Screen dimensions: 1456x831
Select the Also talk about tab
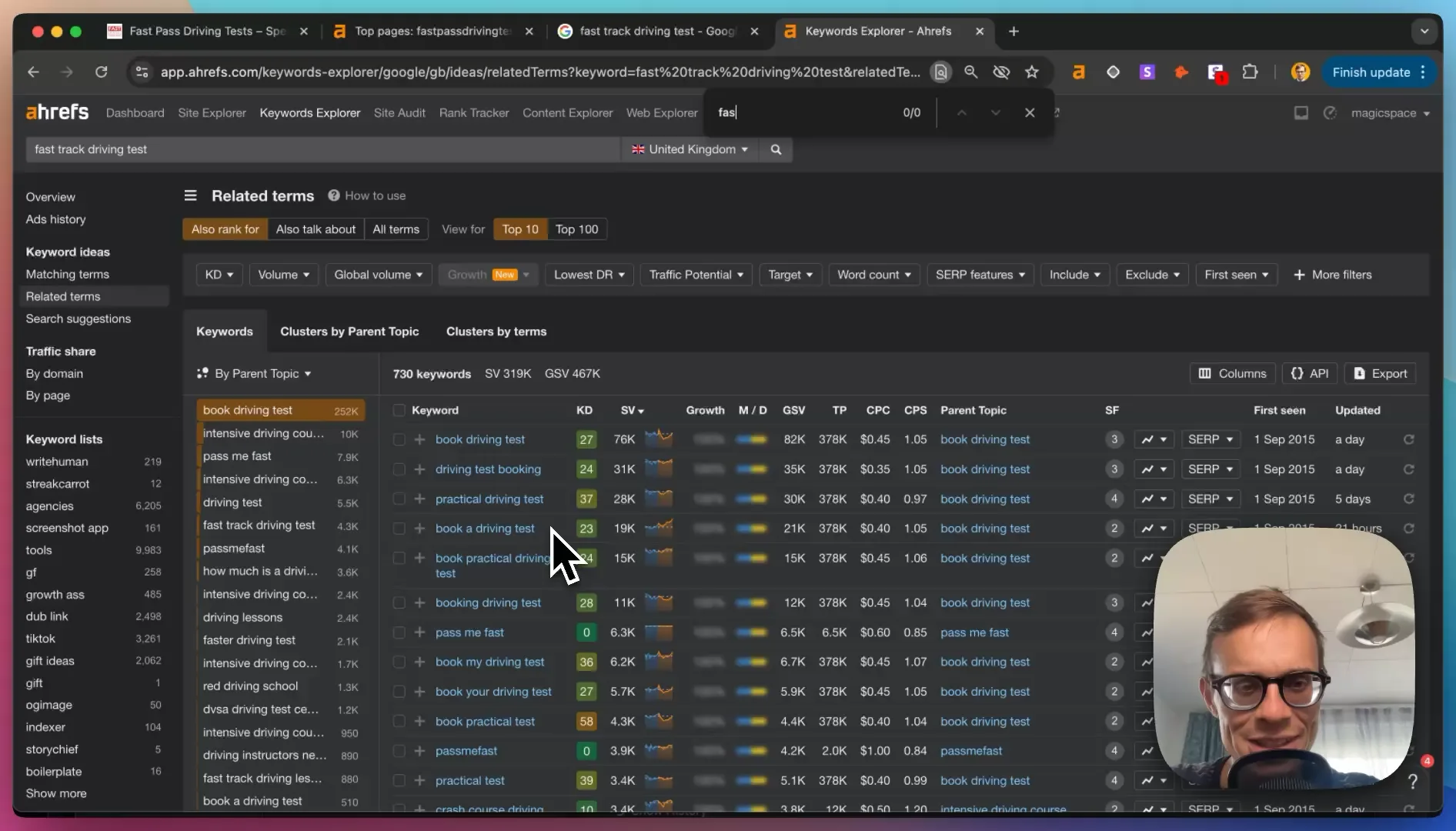pyautogui.click(x=316, y=229)
